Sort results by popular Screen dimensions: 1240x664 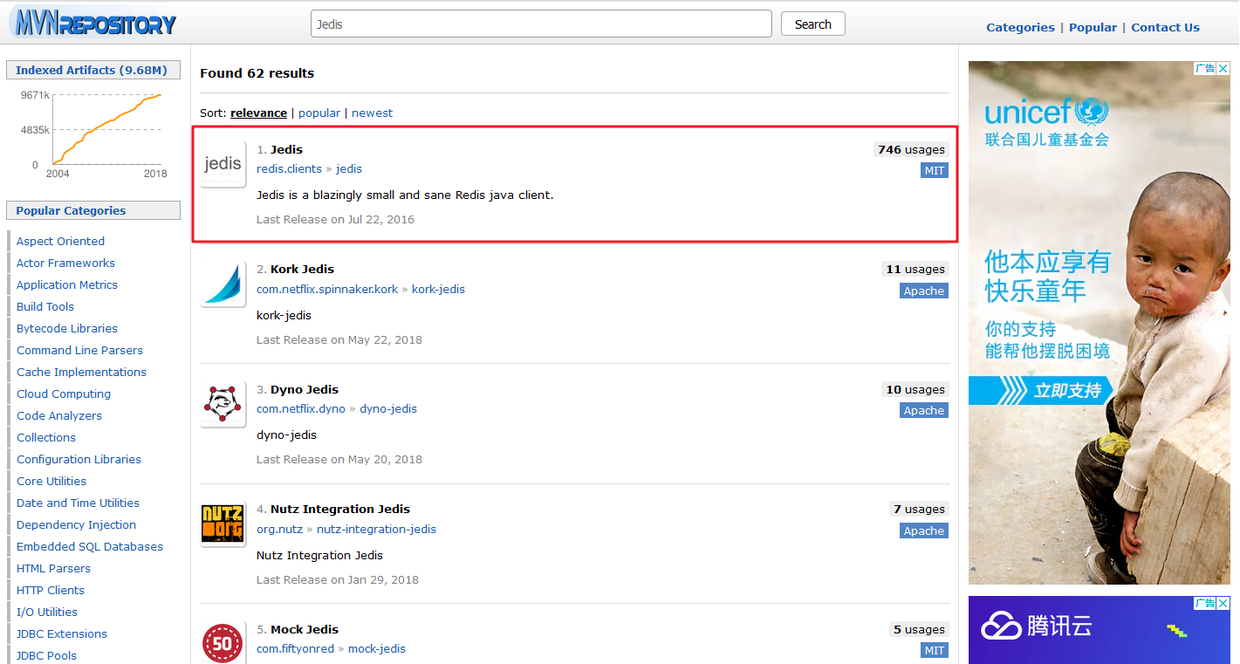click(319, 113)
